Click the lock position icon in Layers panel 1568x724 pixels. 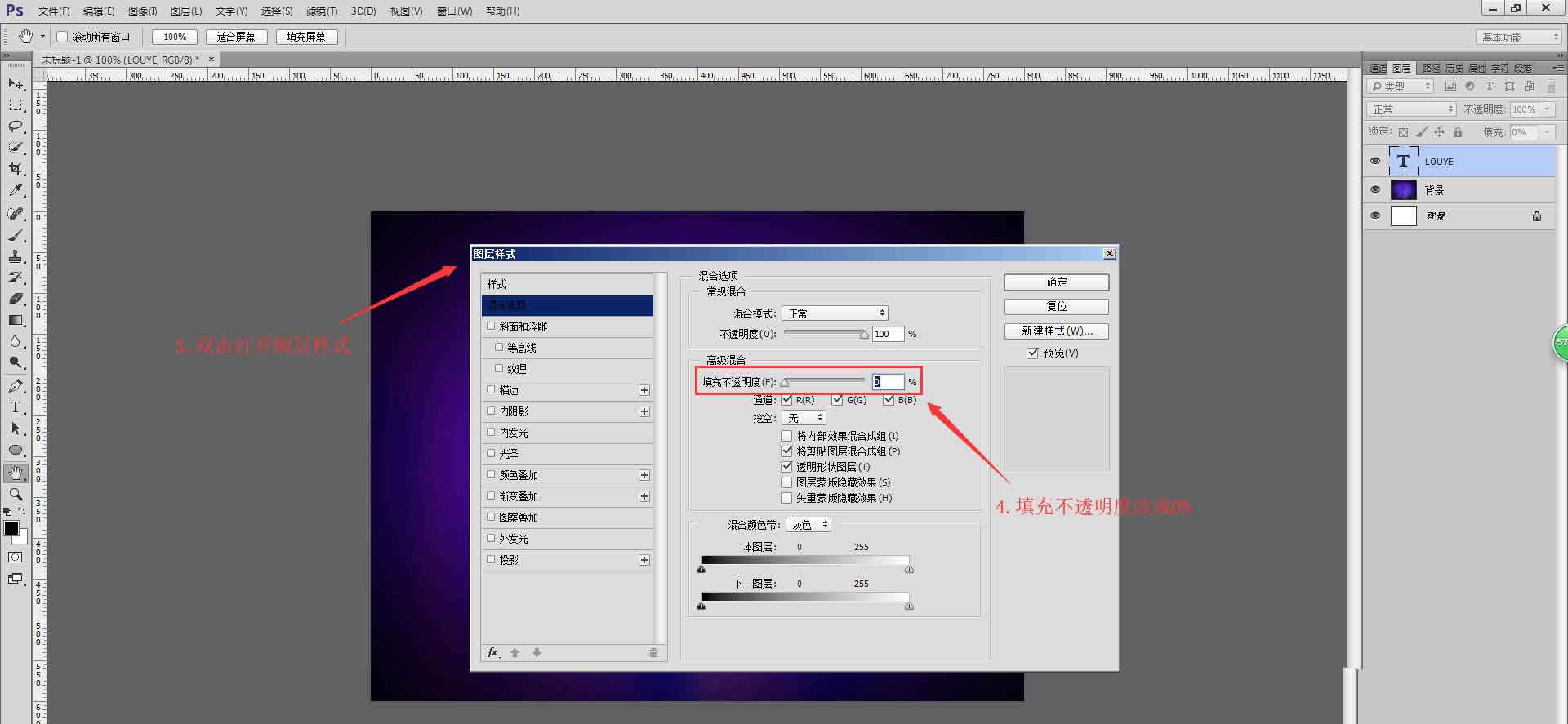coord(1439,132)
